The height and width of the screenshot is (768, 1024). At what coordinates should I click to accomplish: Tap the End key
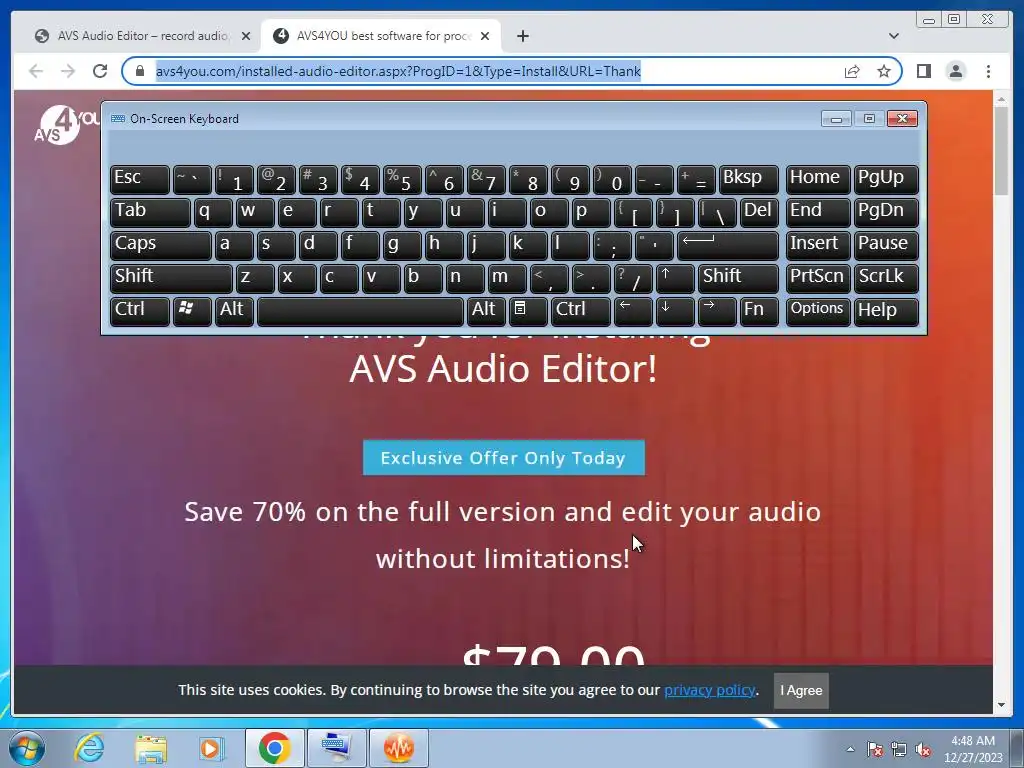tap(818, 212)
